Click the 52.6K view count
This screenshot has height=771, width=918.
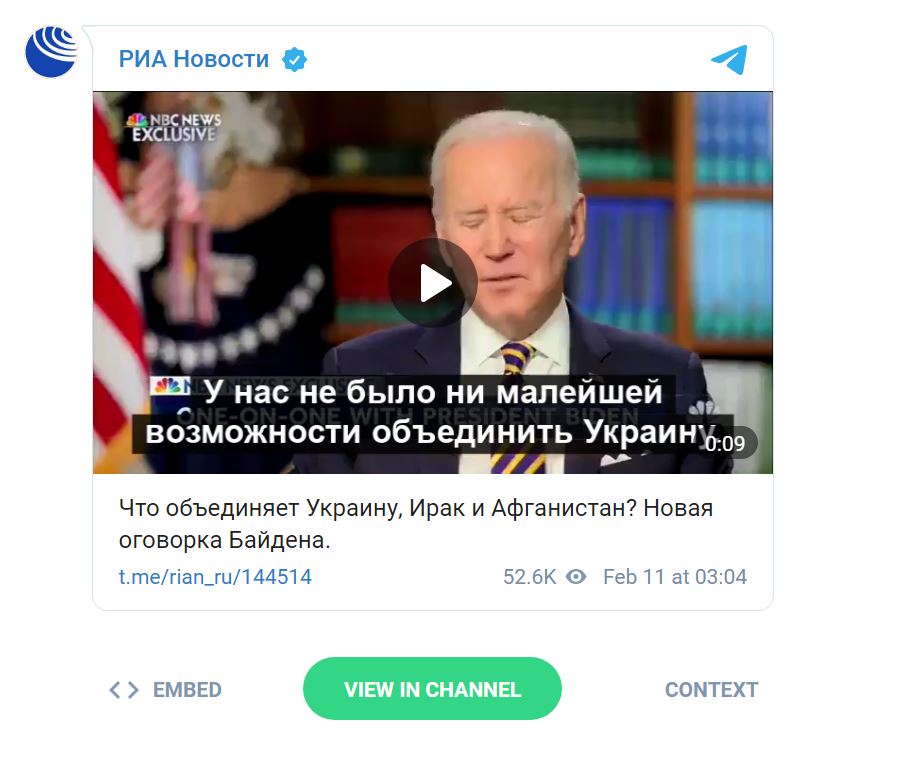coord(530,577)
